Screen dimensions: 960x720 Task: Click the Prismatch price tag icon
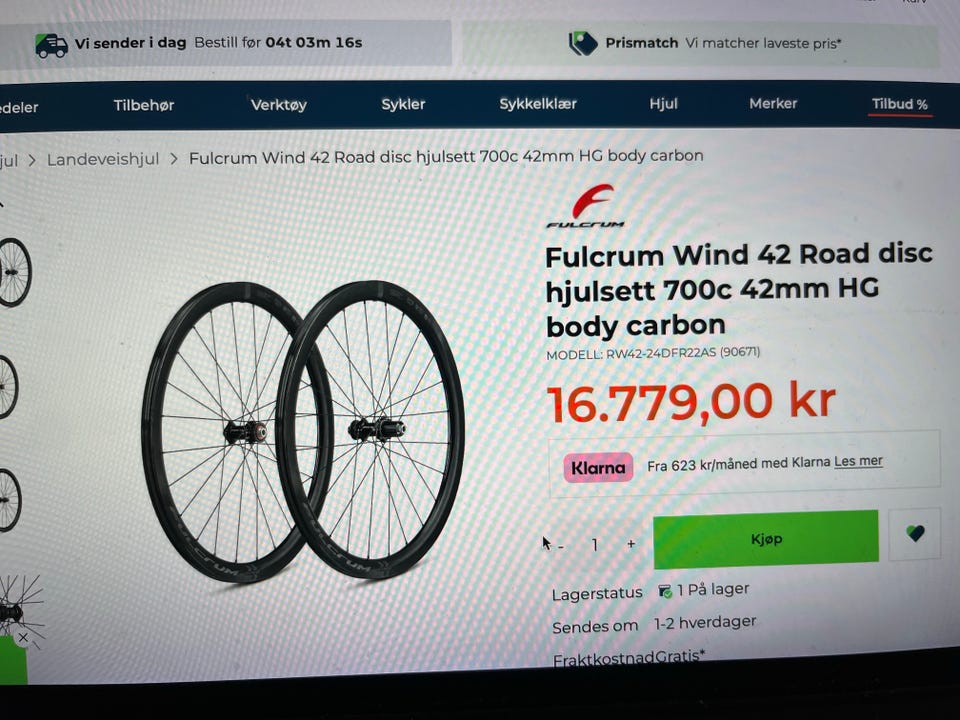(x=583, y=43)
